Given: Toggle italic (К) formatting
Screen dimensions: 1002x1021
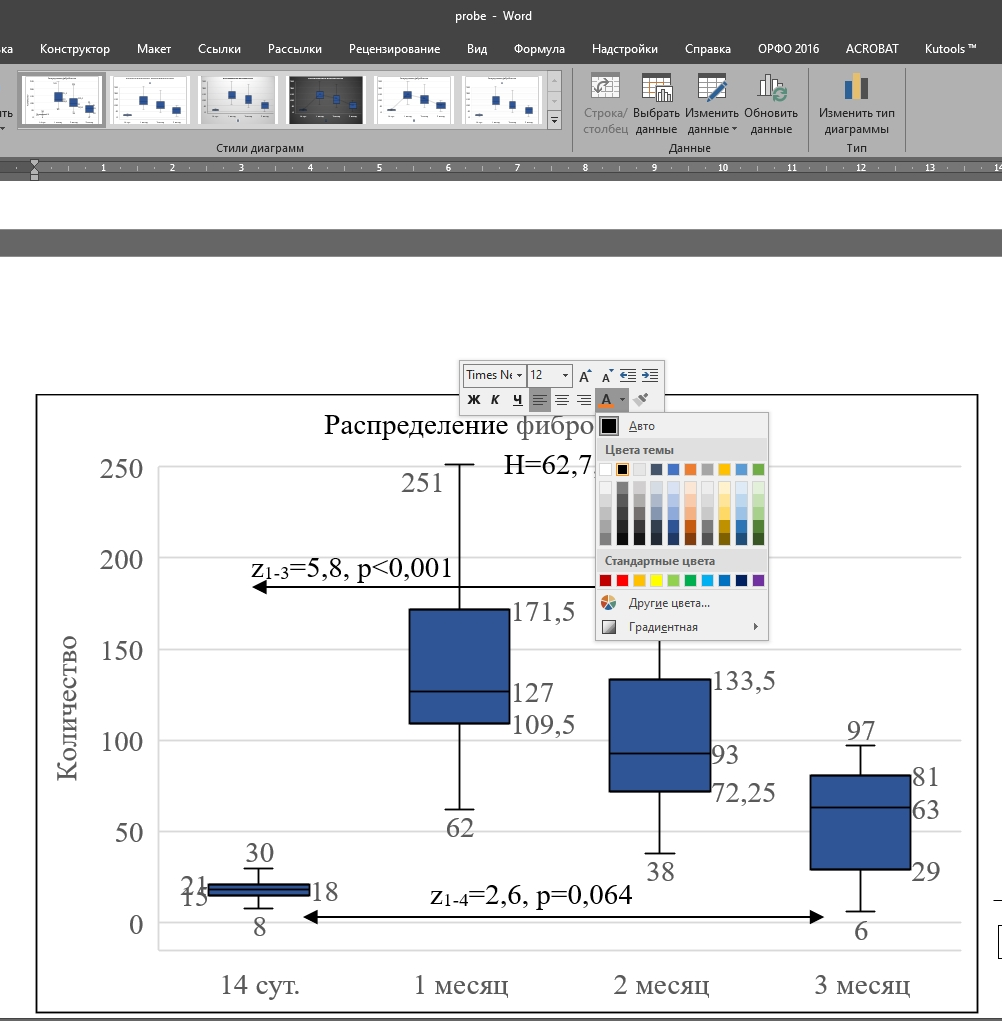Looking at the screenshot, I should tap(495, 400).
